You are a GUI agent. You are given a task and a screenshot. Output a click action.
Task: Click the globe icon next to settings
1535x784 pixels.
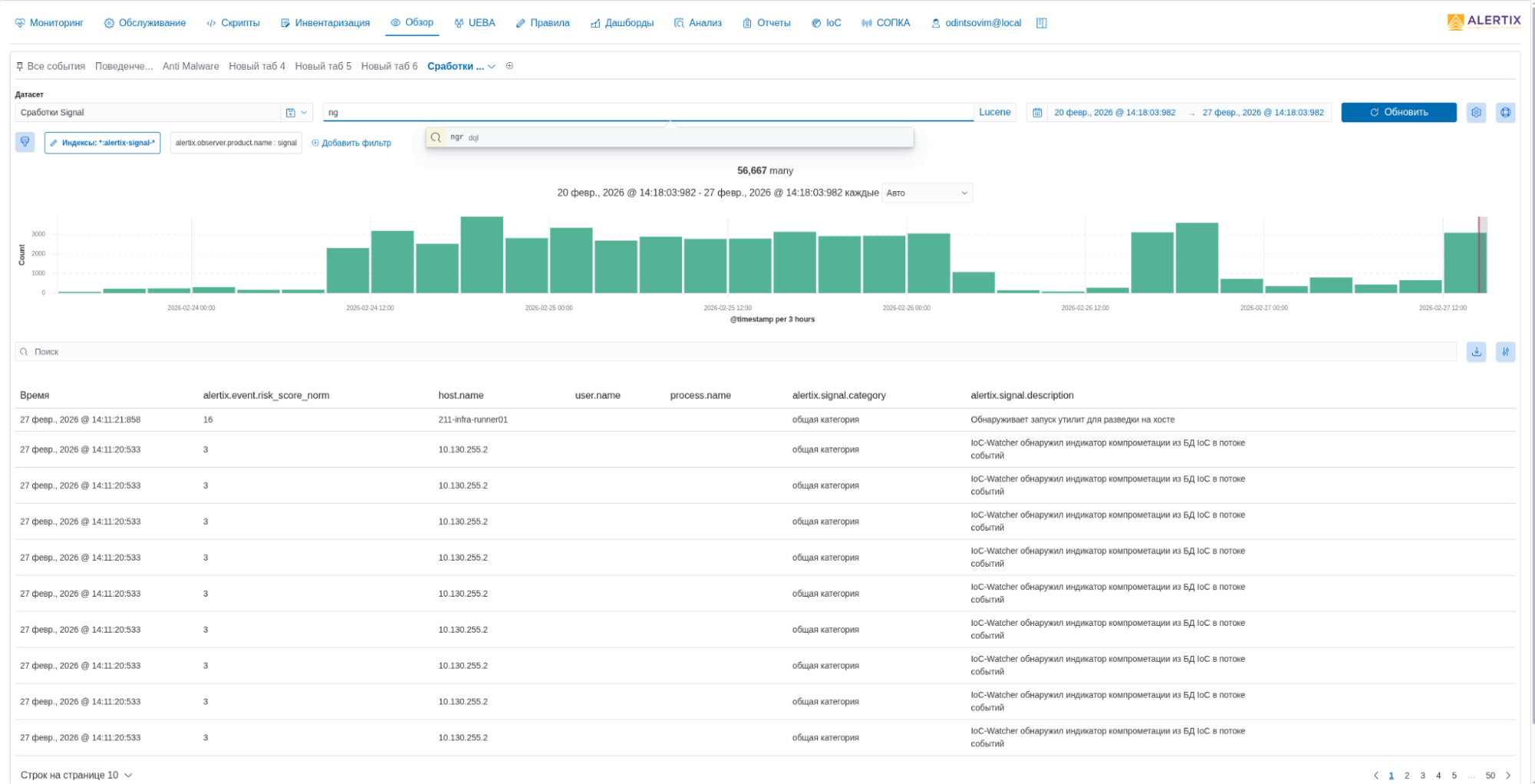coord(1505,113)
